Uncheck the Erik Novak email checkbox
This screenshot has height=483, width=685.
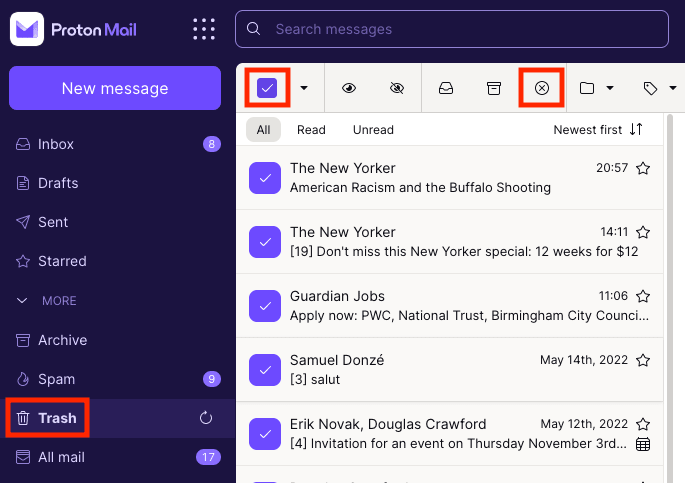[265, 434]
